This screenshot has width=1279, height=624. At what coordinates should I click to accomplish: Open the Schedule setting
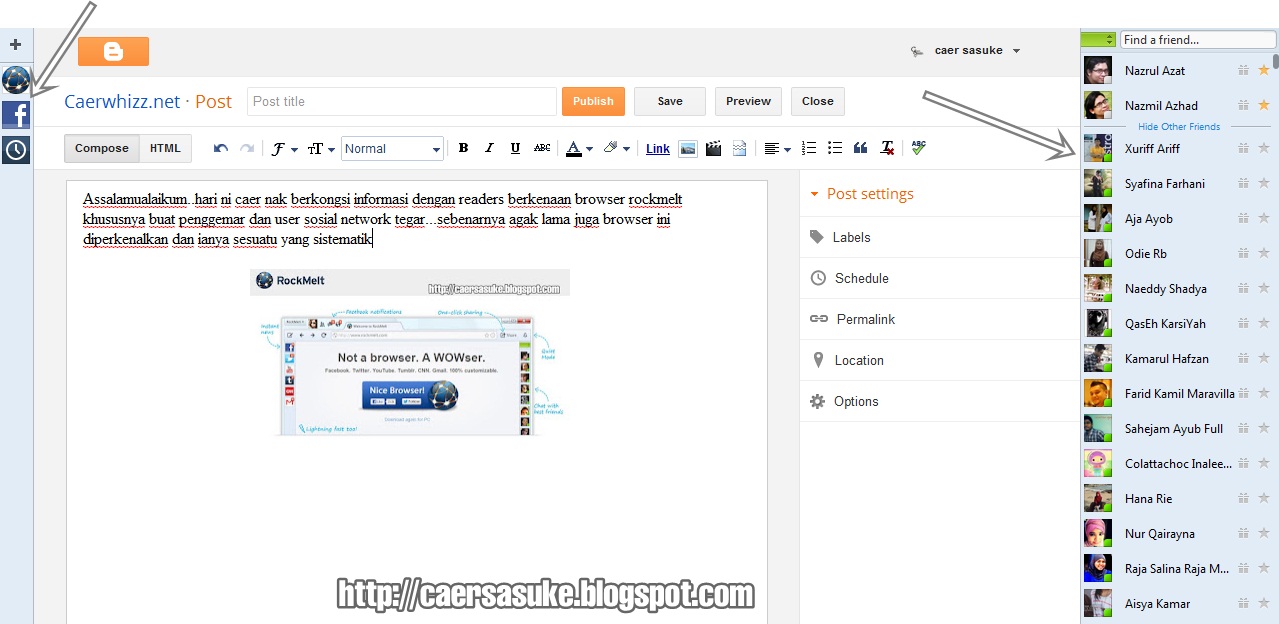[939, 278]
